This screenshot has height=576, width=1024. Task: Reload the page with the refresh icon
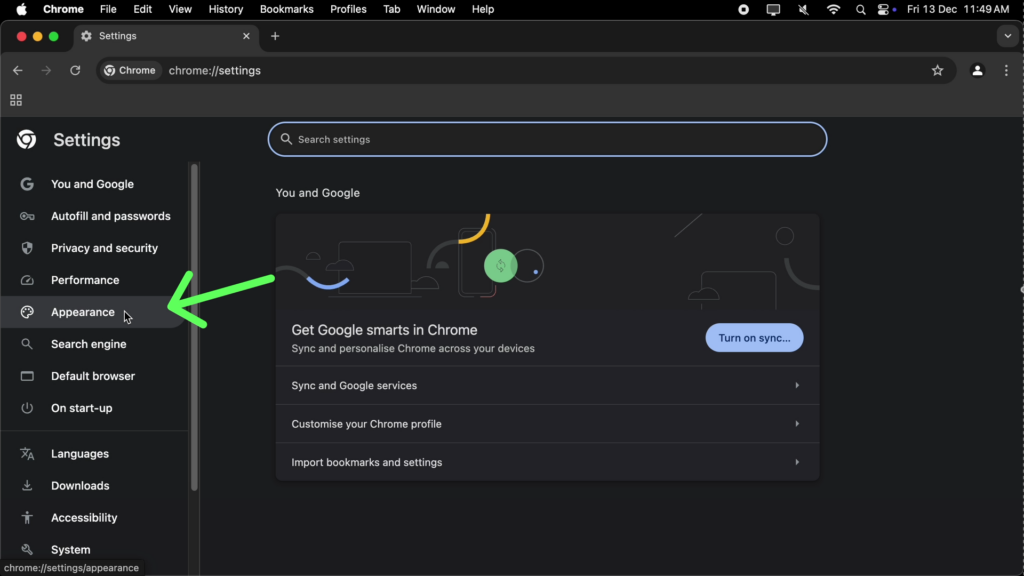click(x=75, y=71)
